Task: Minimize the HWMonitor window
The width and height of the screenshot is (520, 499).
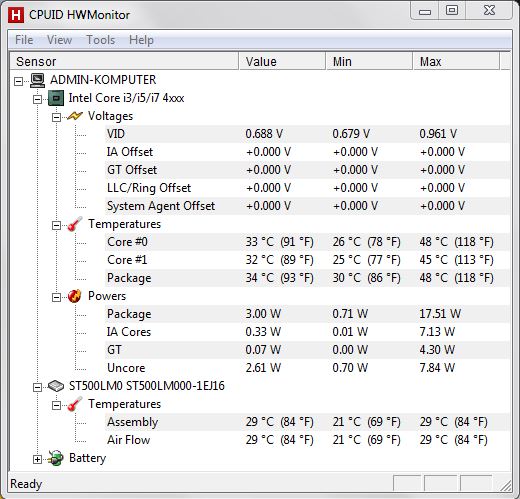Action: point(425,11)
